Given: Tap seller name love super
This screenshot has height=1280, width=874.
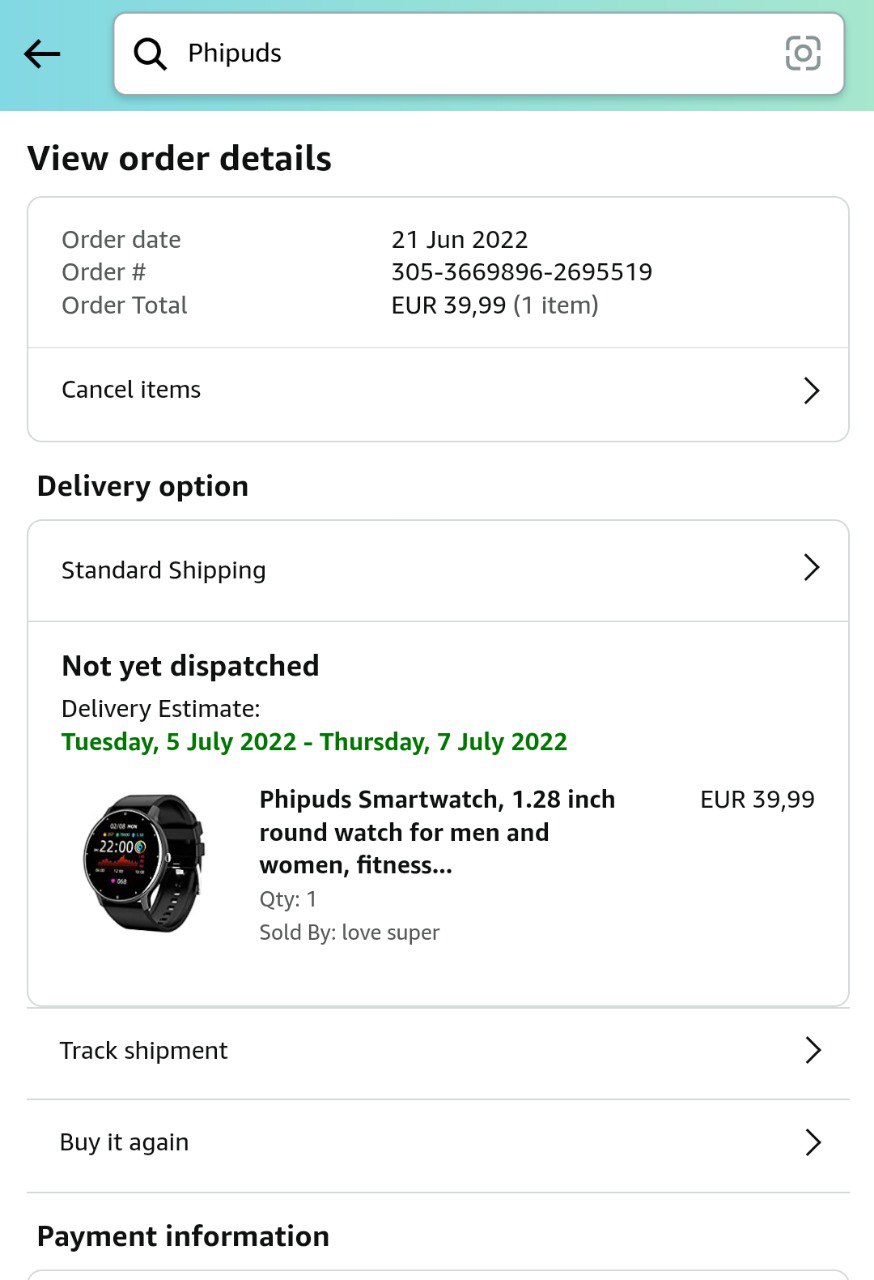Looking at the screenshot, I should (390, 933).
